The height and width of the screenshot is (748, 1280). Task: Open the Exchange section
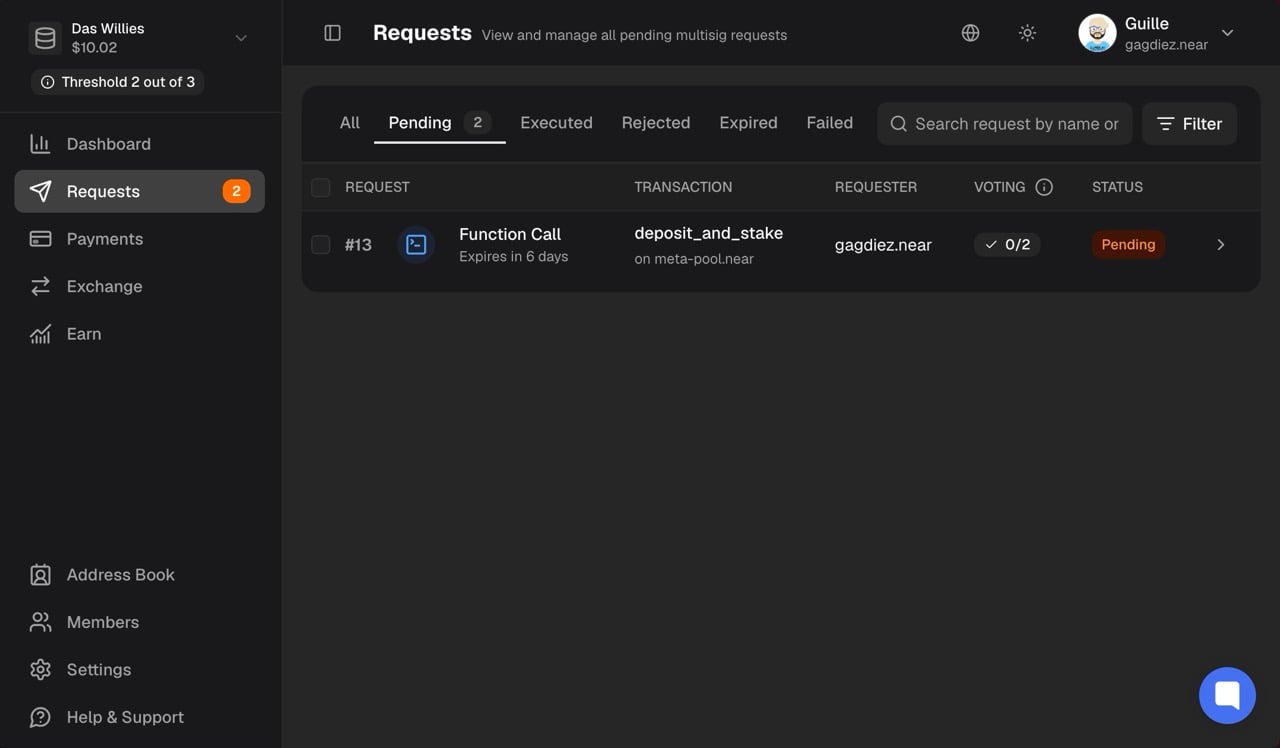pyautogui.click(x=139, y=286)
